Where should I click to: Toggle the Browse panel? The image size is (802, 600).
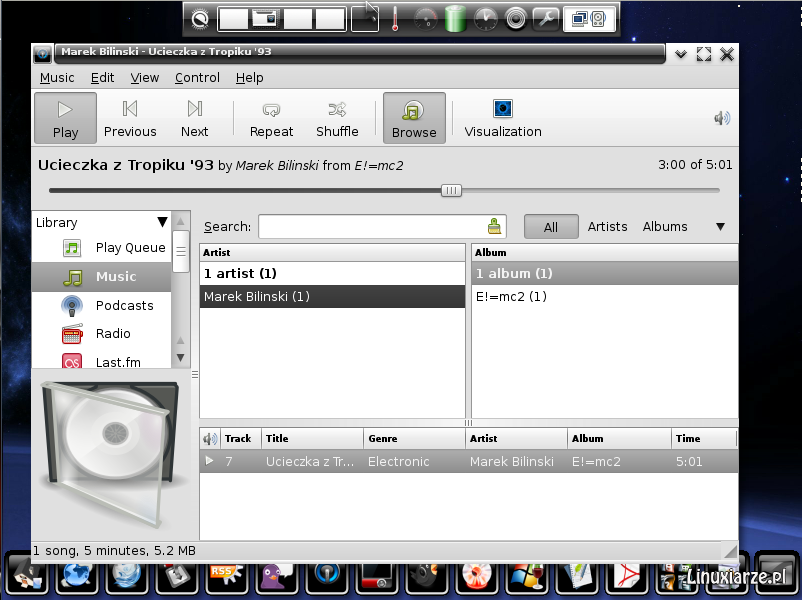coord(413,117)
